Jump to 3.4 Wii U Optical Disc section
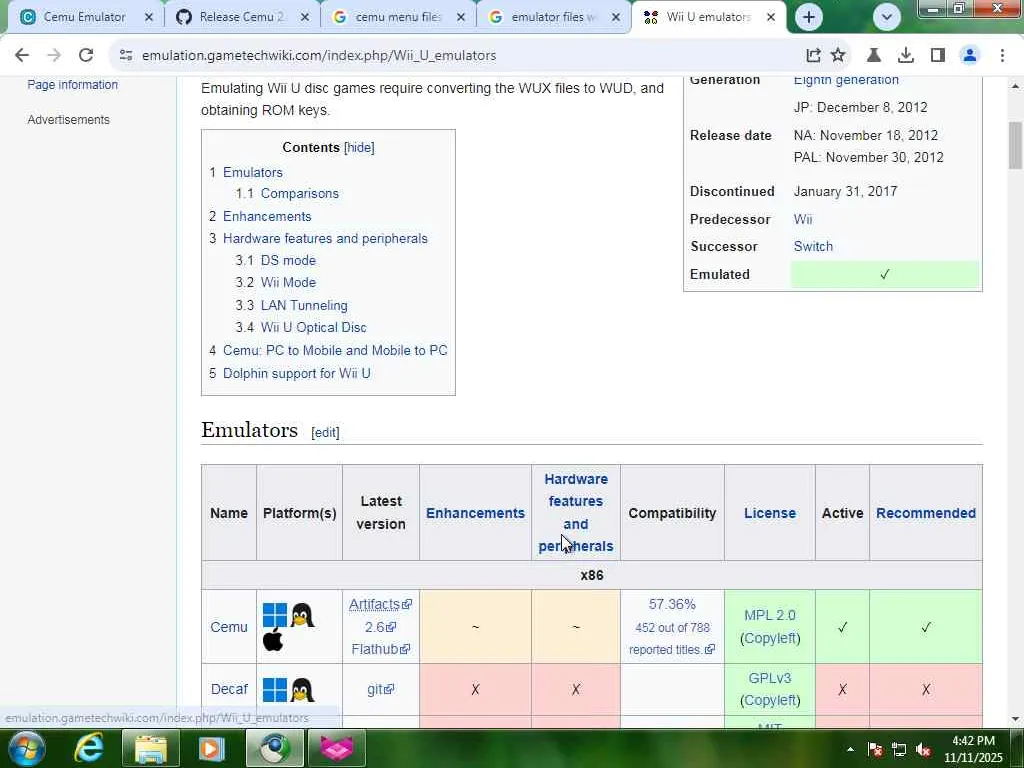The width and height of the screenshot is (1024, 768). point(301,328)
